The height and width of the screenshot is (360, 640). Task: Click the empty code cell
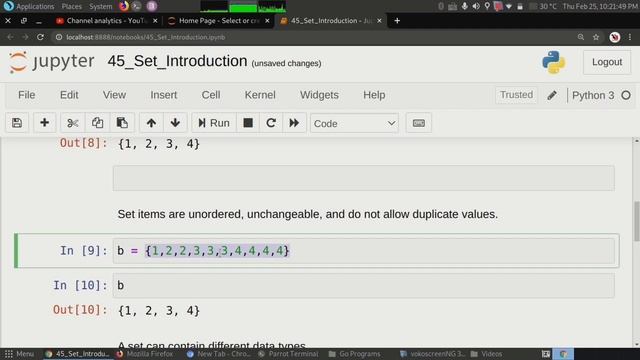[x=364, y=178]
